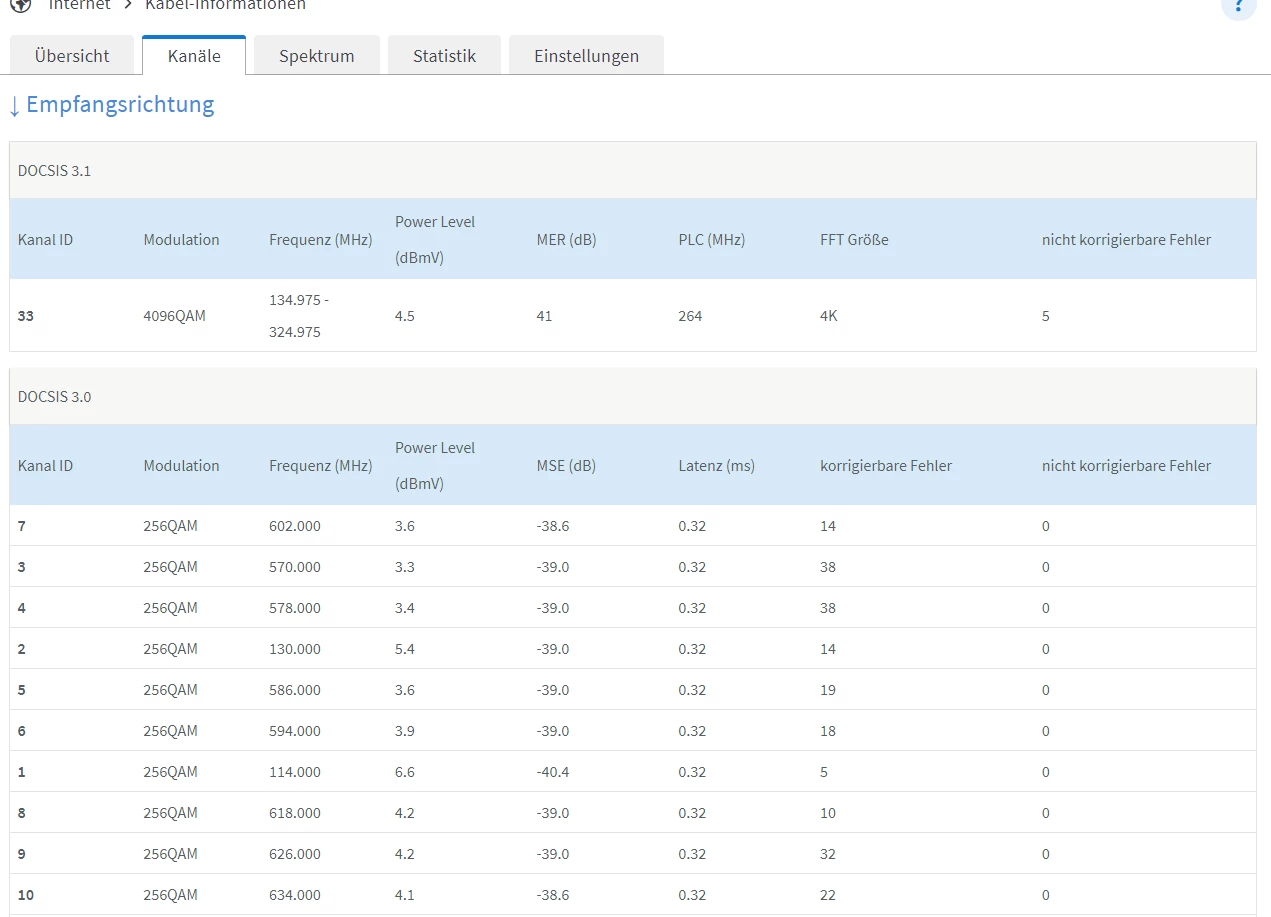
Task: Click the DOCSIS 3.0 section header
Action: pos(54,397)
